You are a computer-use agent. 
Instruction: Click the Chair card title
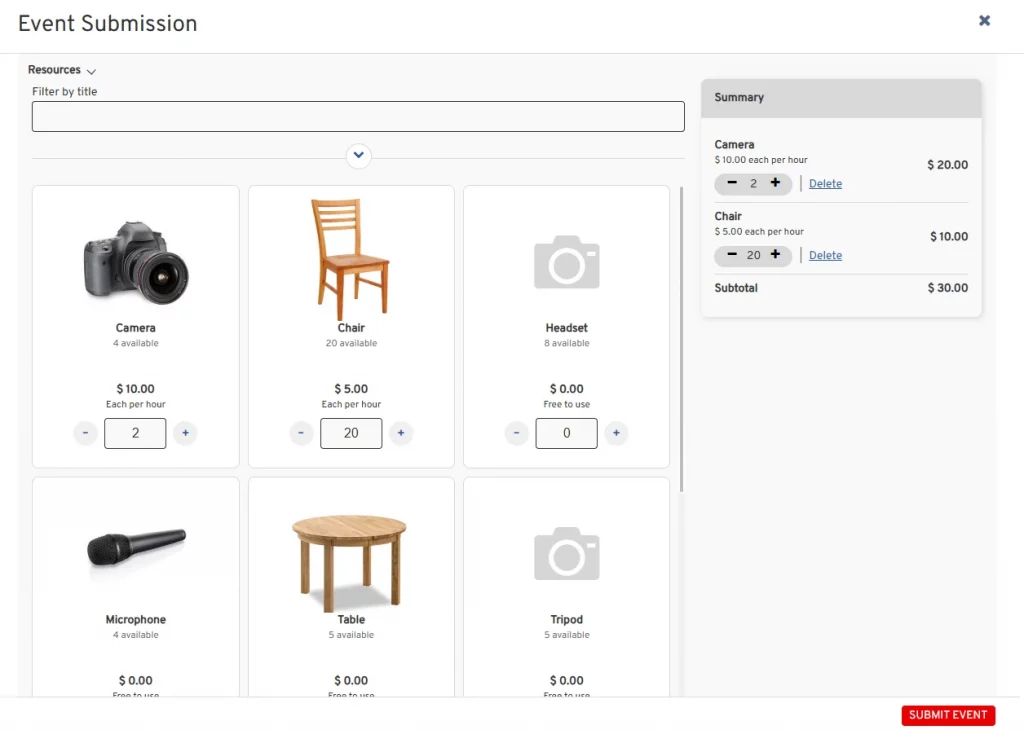click(x=351, y=328)
